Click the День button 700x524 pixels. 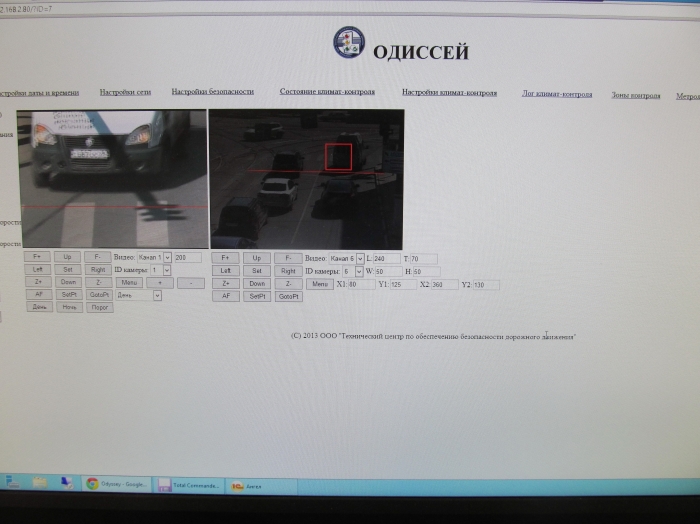(x=39, y=307)
